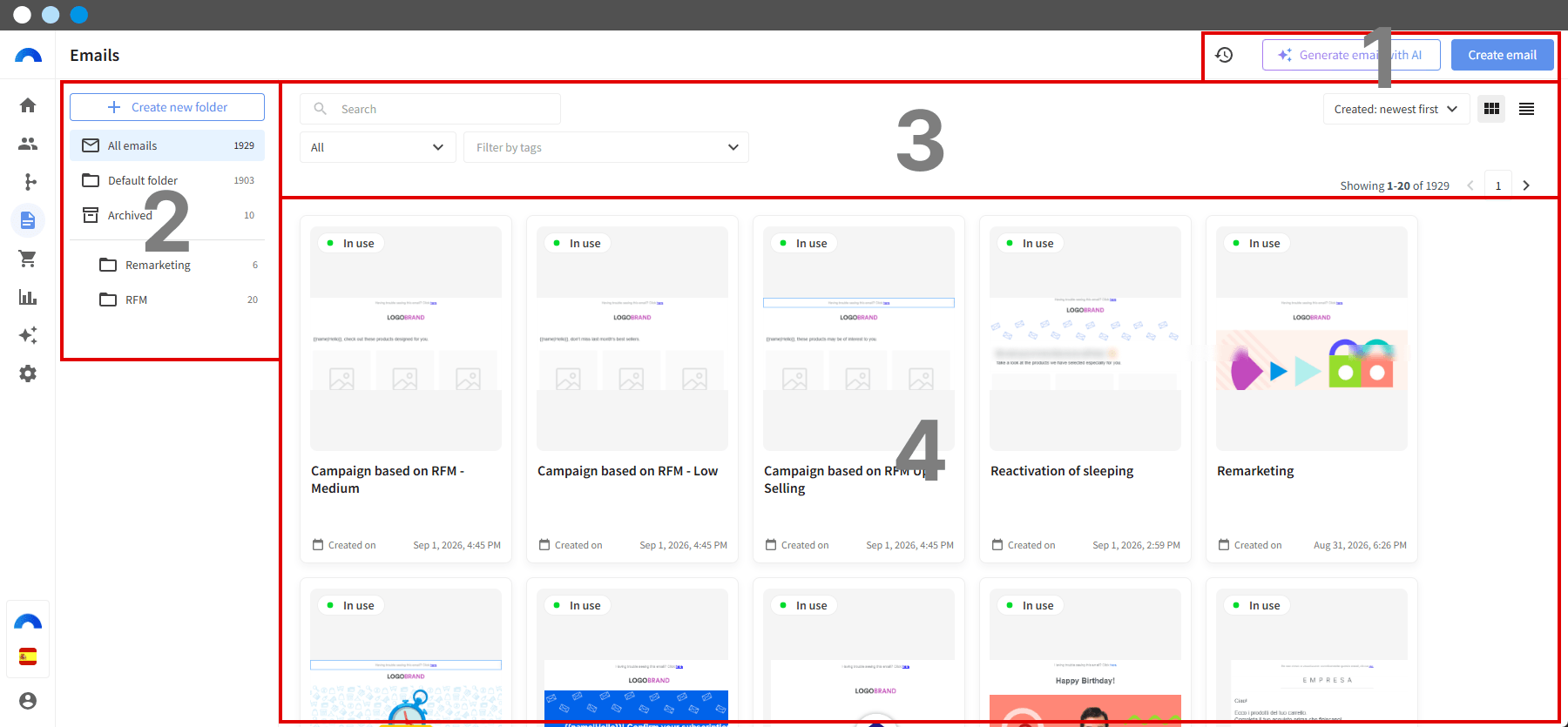Image resolution: width=1568 pixels, height=727 pixels.
Task: Click page number 1 in pagination
Action: pyautogui.click(x=1498, y=185)
